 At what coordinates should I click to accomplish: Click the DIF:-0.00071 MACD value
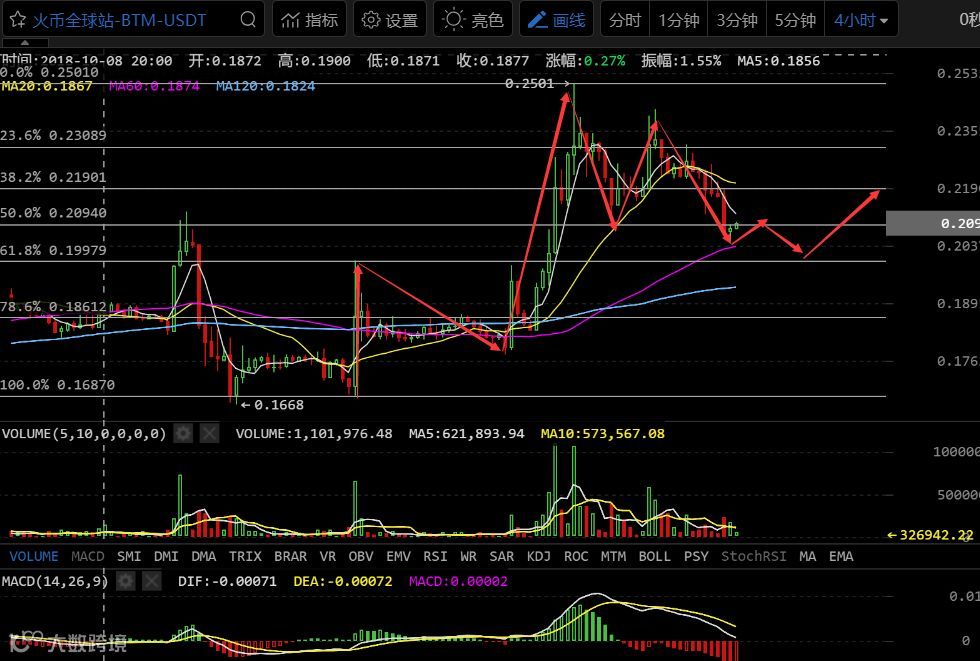click(227, 582)
